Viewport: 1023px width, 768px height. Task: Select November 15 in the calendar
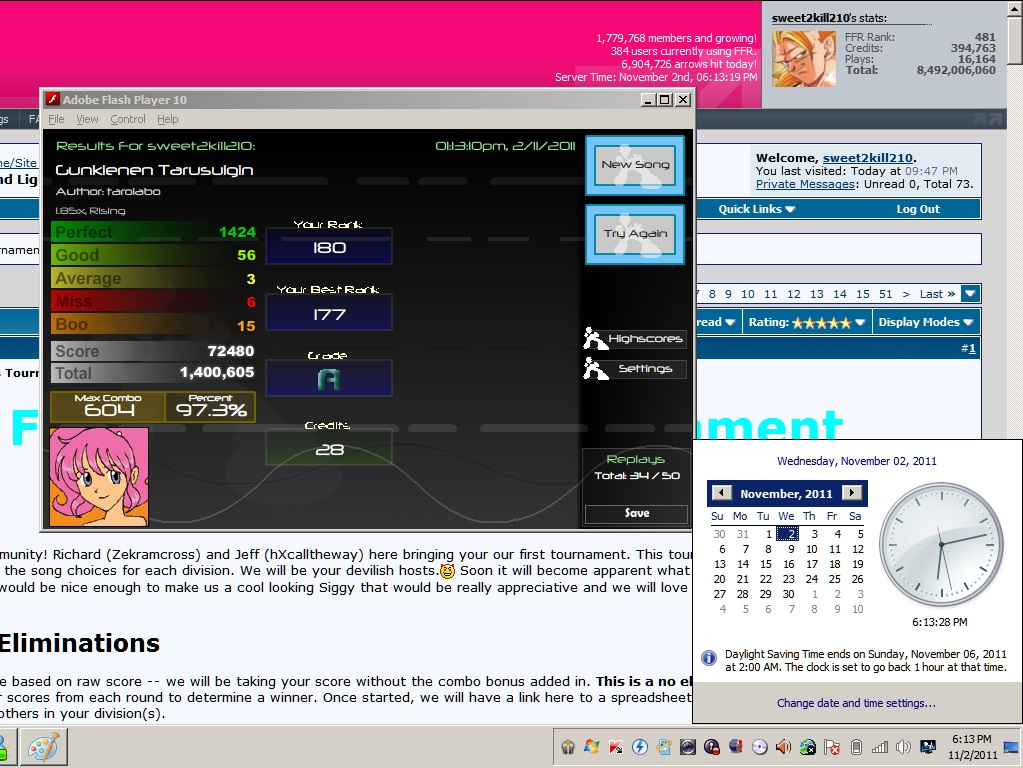coord(766,564)
